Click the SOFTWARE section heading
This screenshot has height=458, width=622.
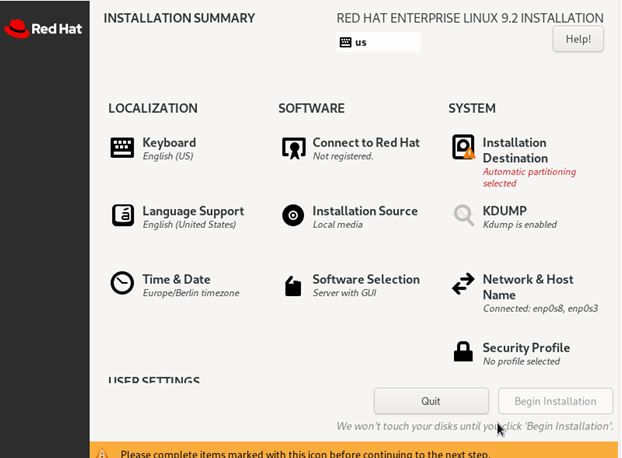(311, 108)
